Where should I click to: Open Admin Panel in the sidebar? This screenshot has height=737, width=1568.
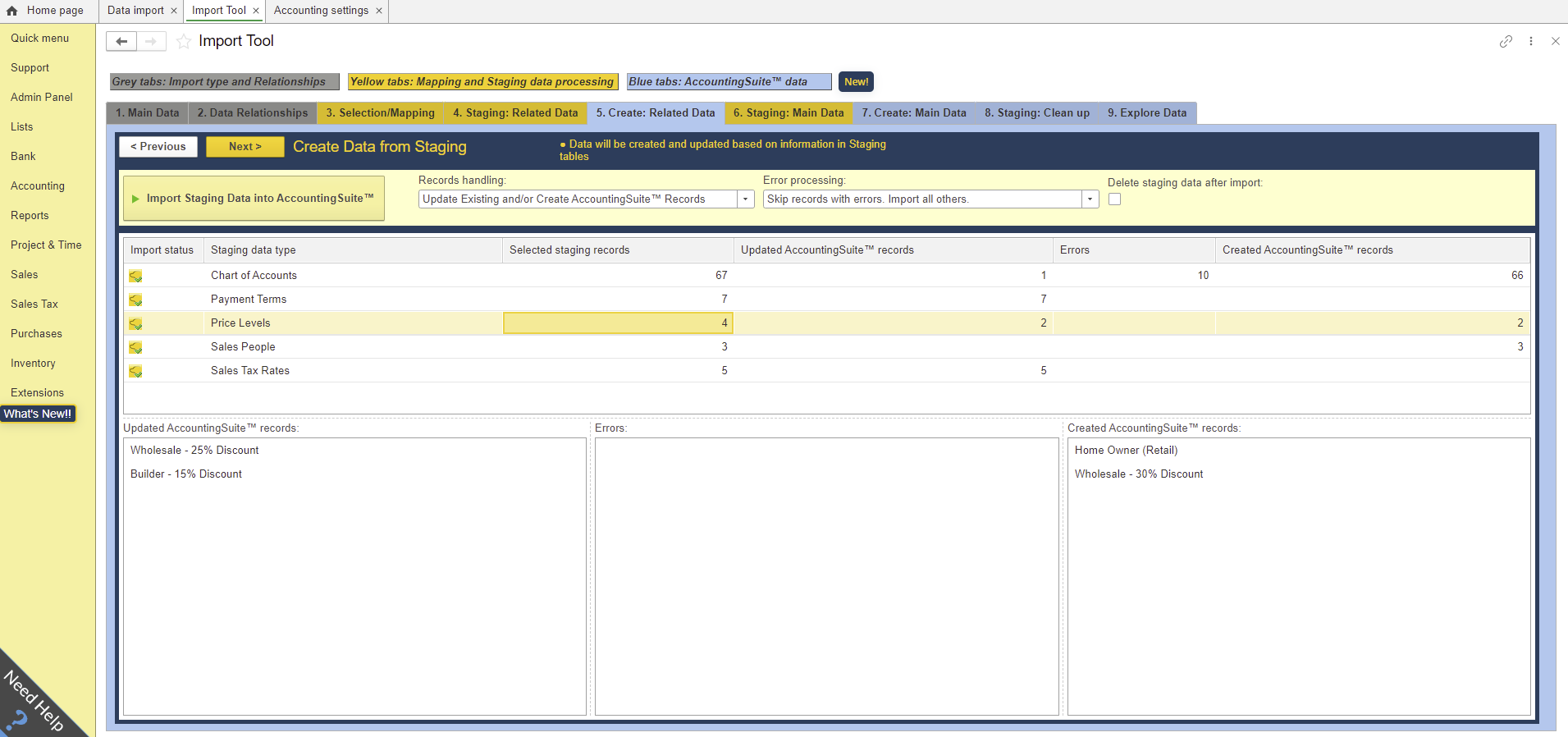click(41, 98)
